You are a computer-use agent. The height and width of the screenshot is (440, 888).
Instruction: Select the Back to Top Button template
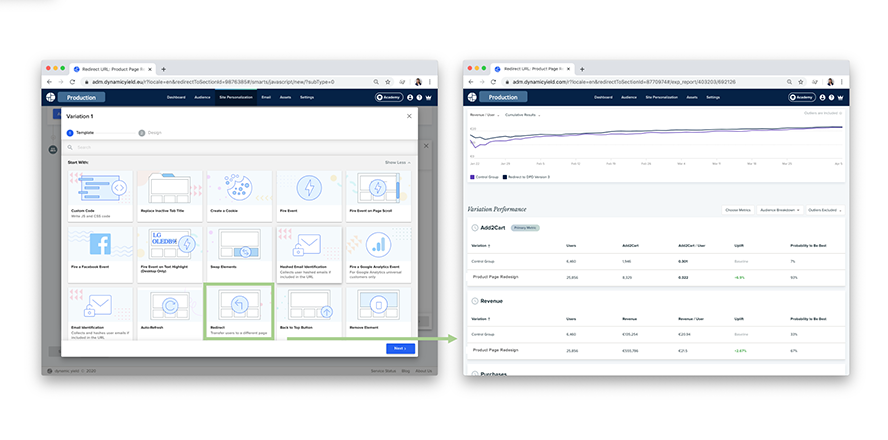coord(309,313)
